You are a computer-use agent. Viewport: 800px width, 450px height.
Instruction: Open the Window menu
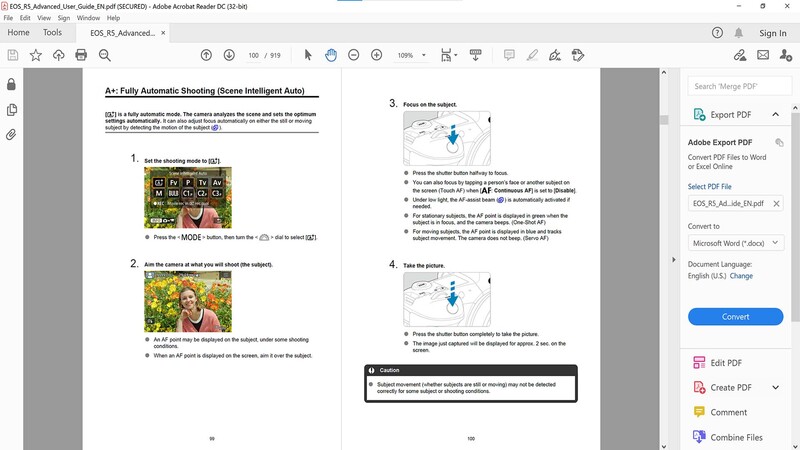pyautogui.click(x=88, y=18)
